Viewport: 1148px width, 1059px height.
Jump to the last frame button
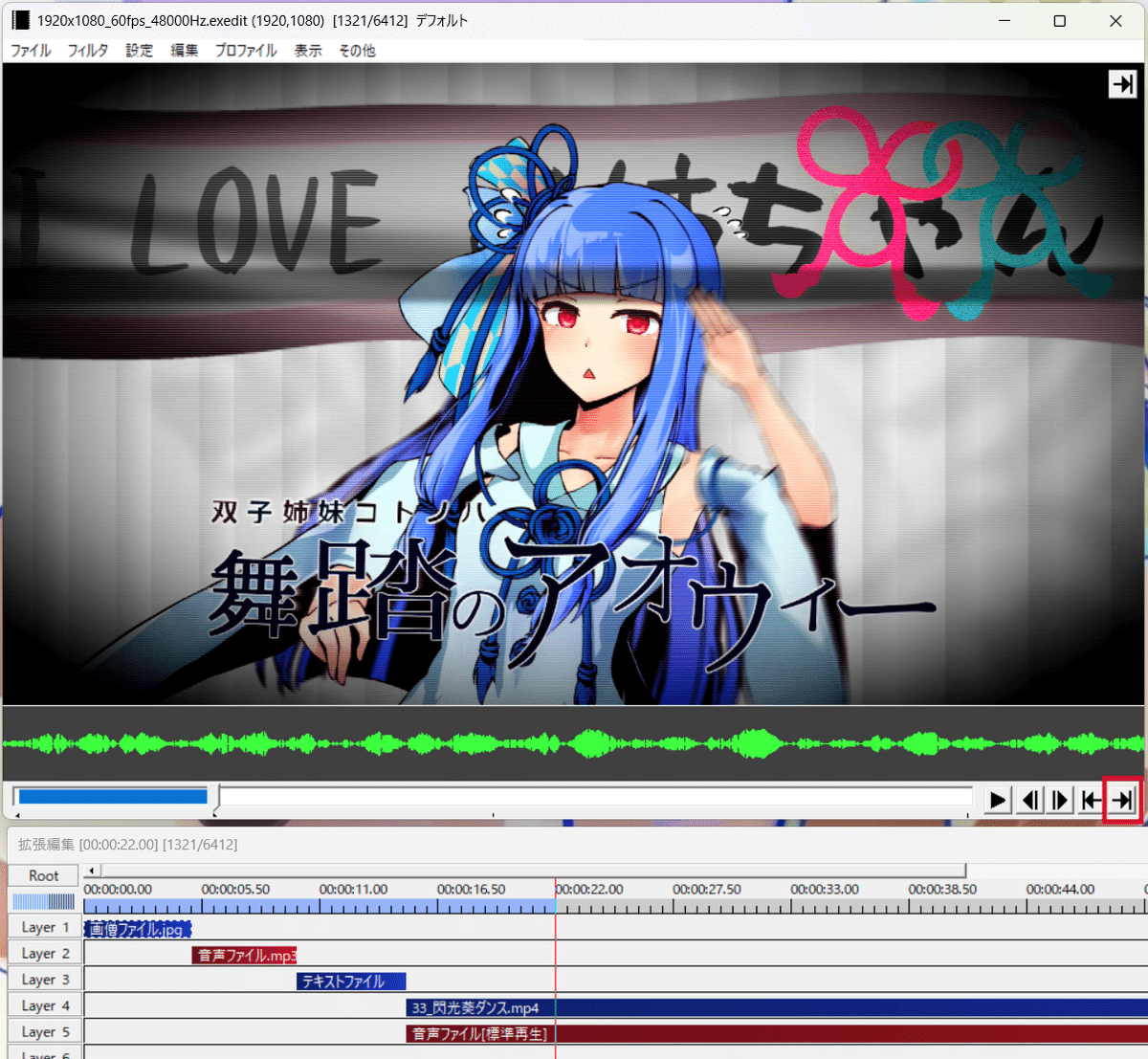point(1122,800)
